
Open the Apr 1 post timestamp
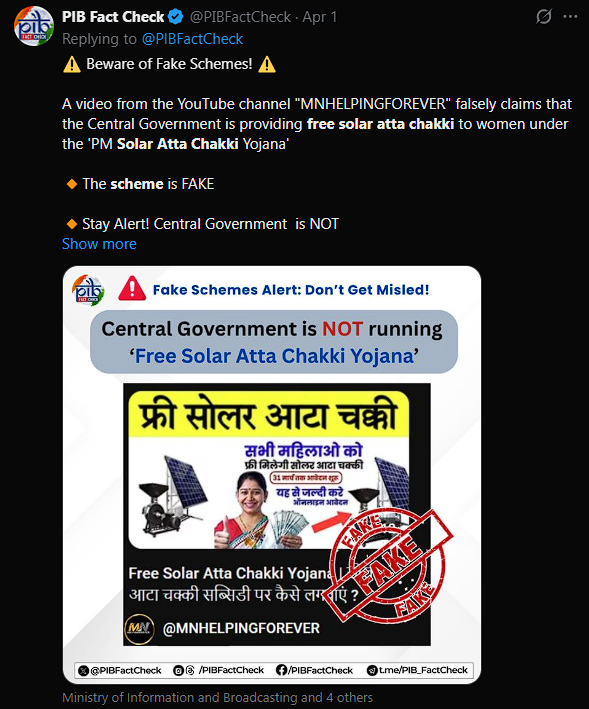click(320, 17)
